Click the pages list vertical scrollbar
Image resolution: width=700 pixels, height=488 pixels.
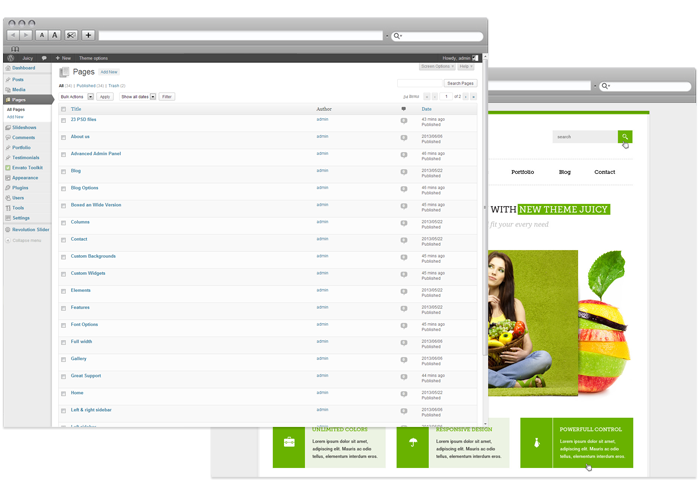tap(485, 250)
